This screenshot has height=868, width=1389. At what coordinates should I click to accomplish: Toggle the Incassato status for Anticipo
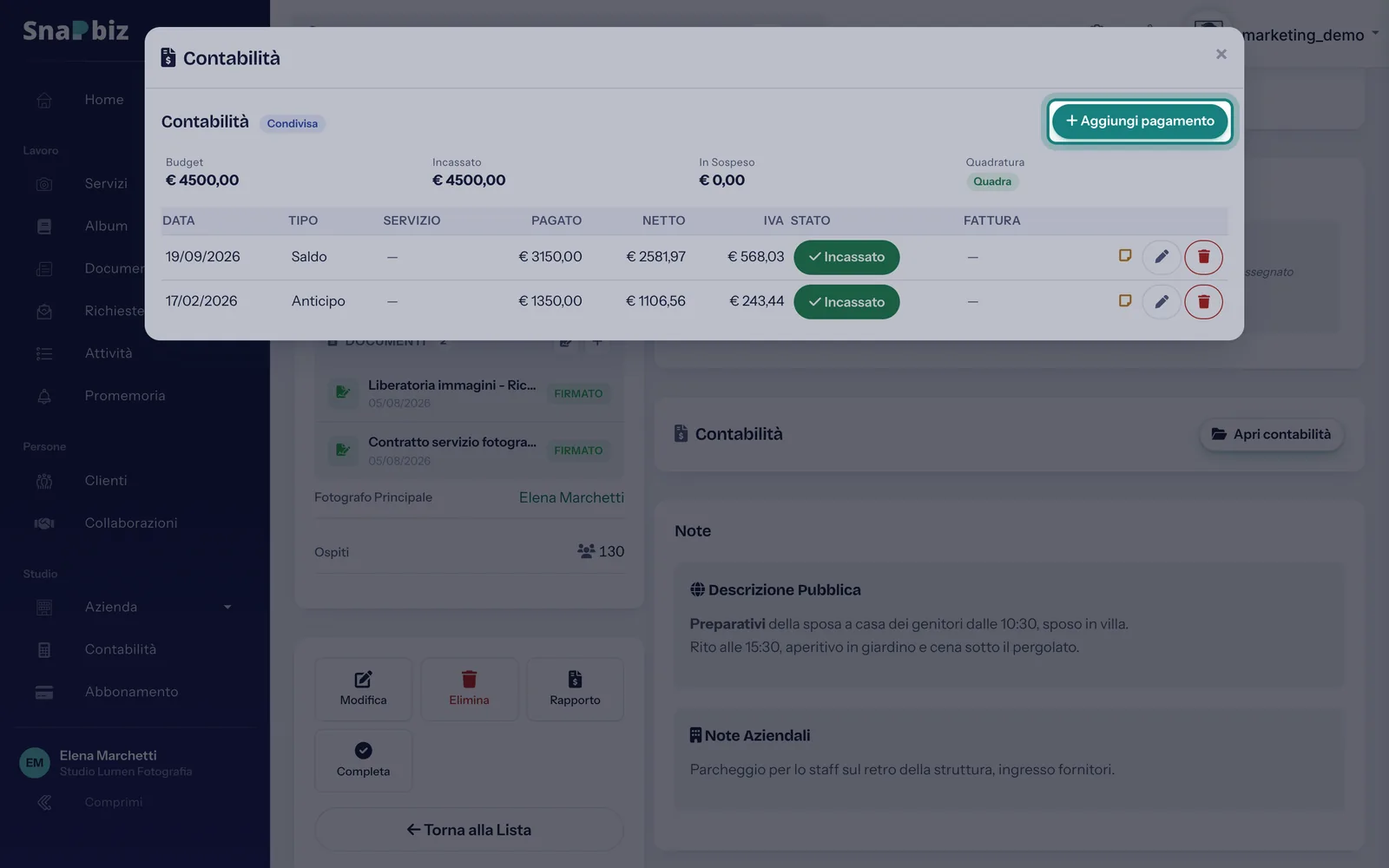(846, 302)
